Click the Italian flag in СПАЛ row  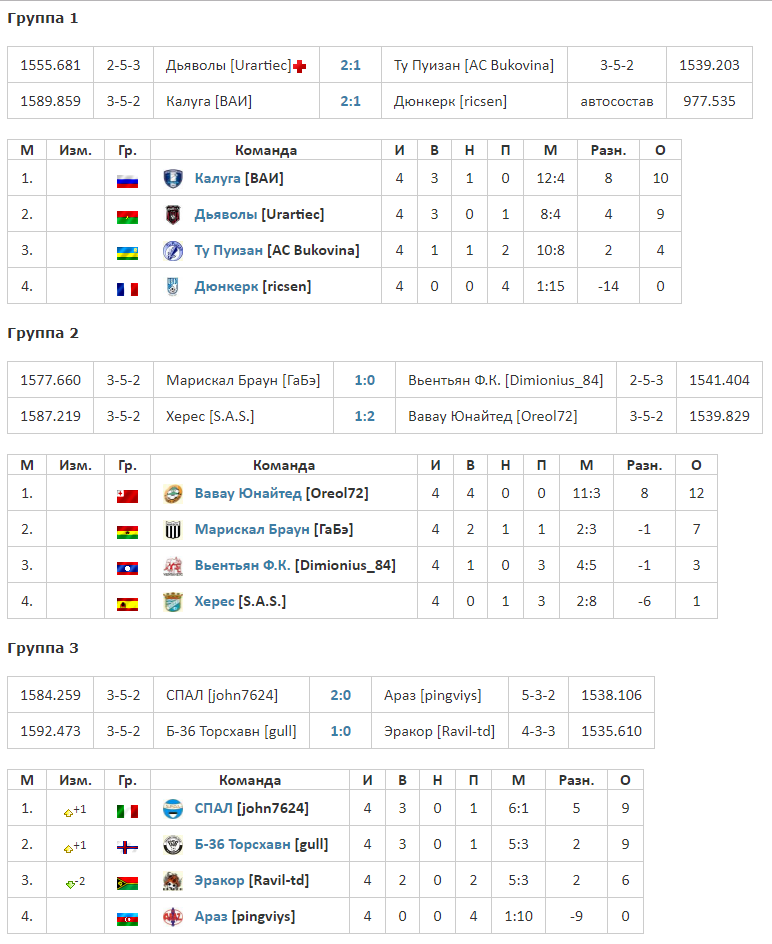[x=127, y=809]
